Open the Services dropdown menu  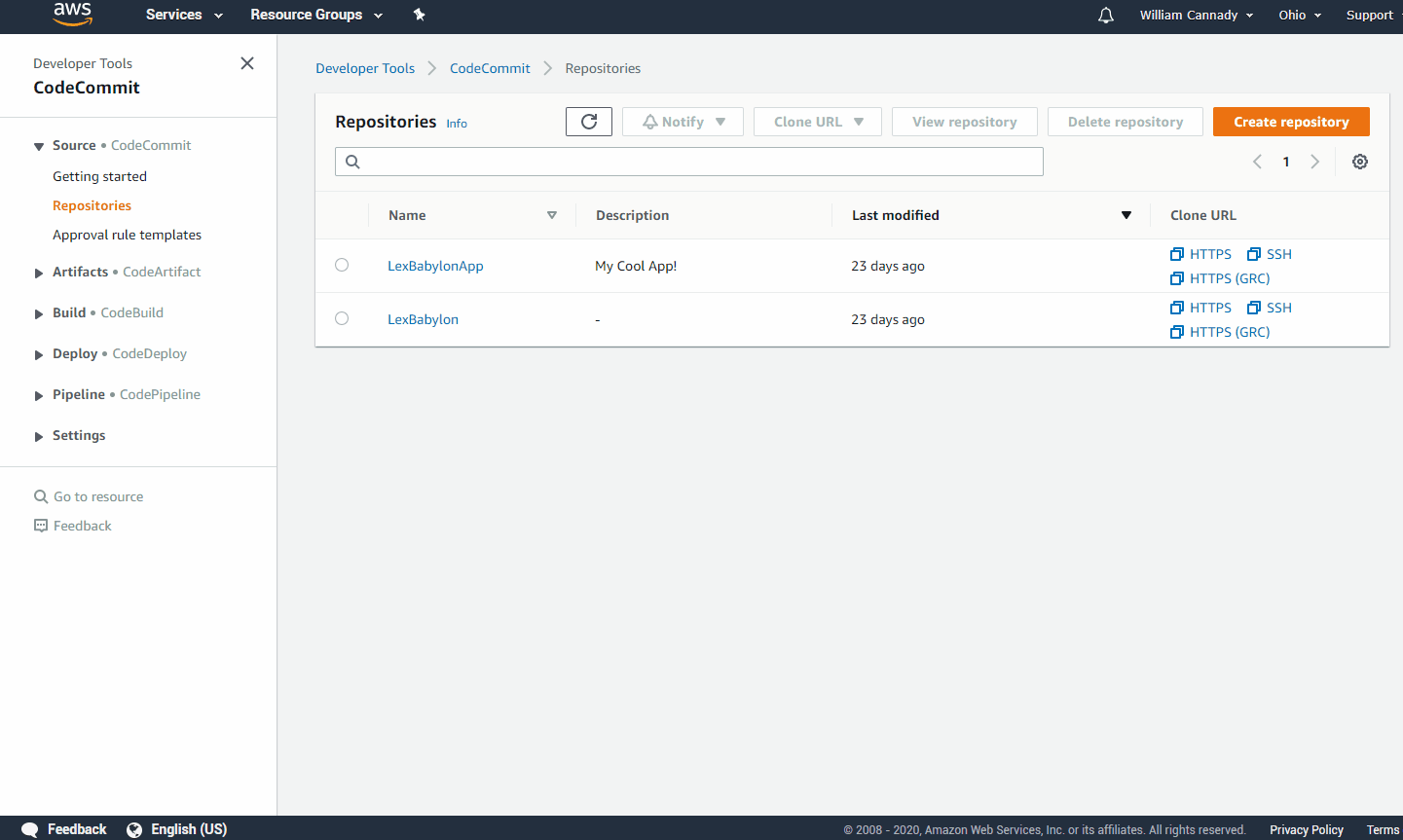[184, 15]
